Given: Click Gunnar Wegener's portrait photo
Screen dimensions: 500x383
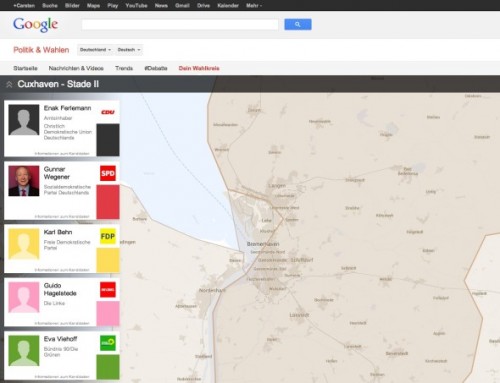Looking at the screenshot, I should point(24,181).
